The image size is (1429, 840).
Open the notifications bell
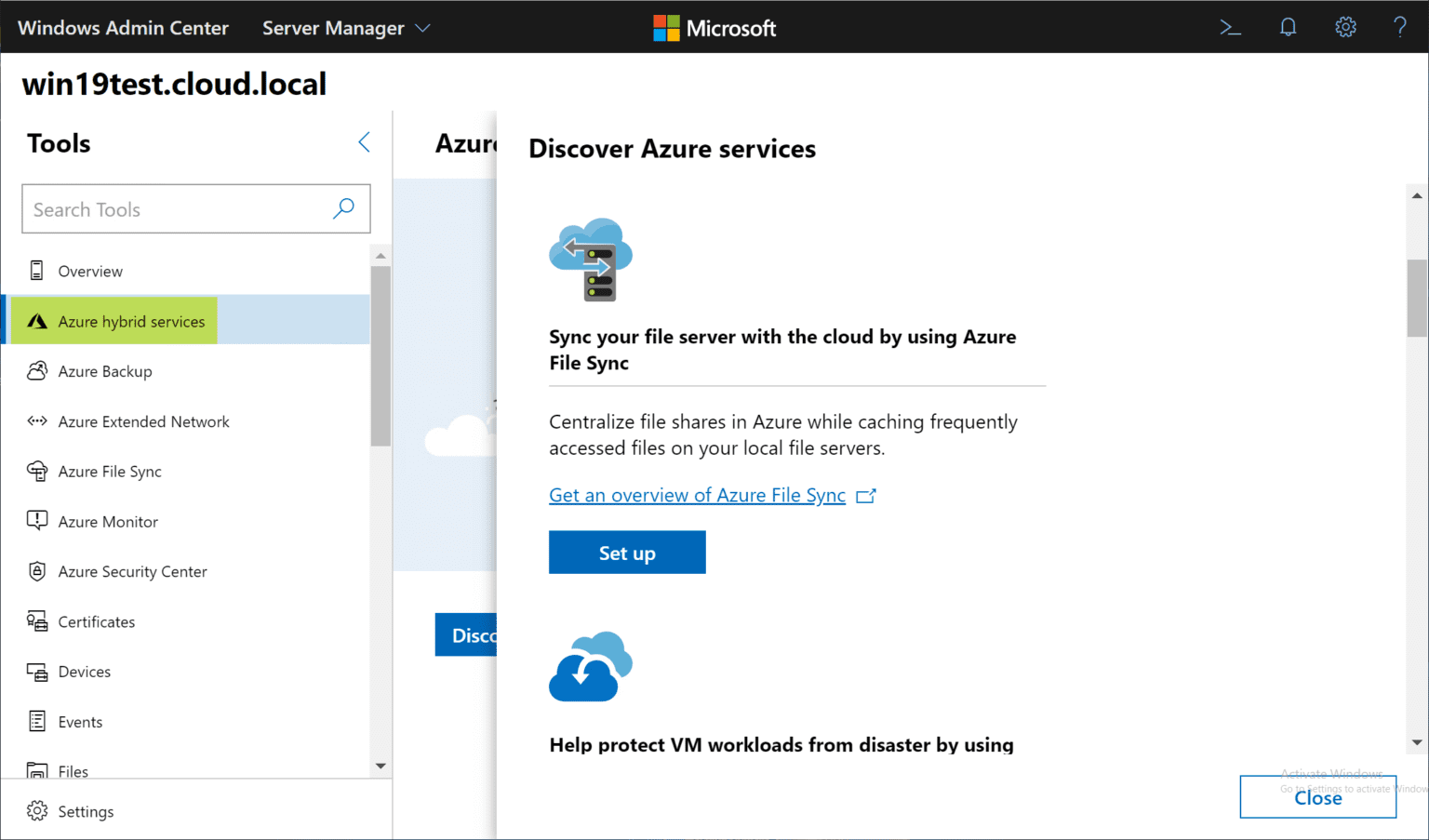click(1288, 27)
